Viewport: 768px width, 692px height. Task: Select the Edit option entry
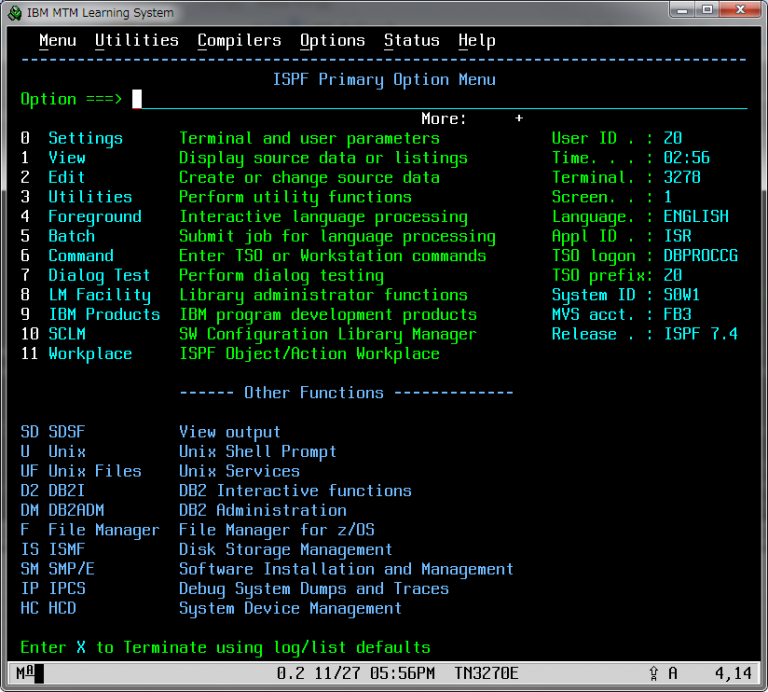(x=67, y=177)
